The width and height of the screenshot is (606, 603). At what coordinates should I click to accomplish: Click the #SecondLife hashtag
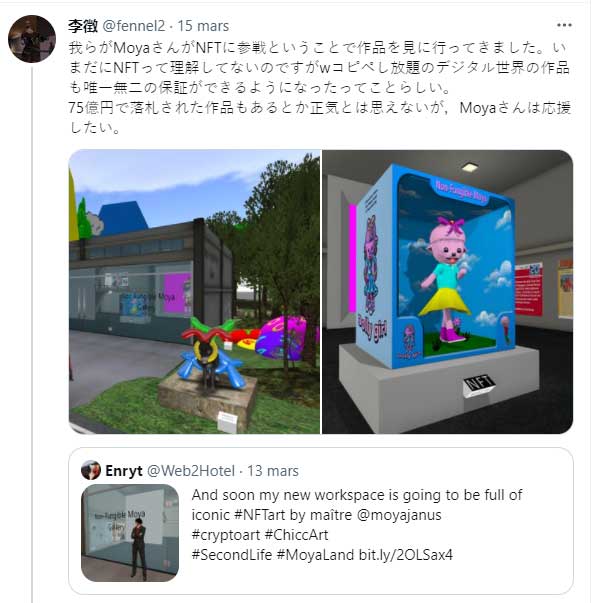(232, 555)
